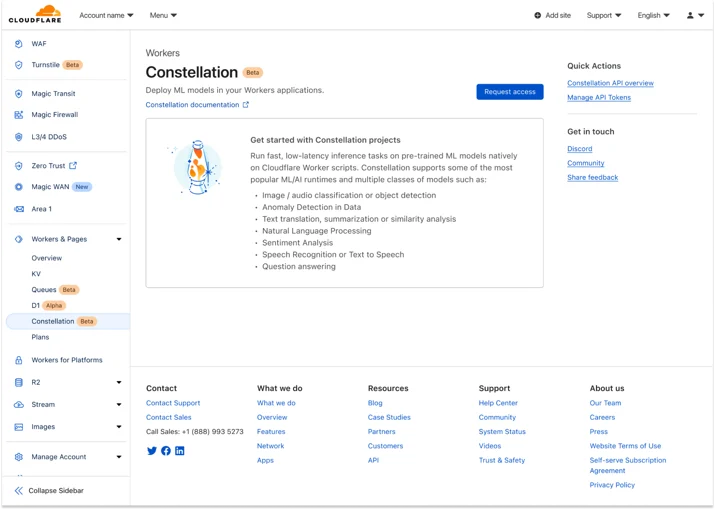Open the Discord link

click(580, 149)
